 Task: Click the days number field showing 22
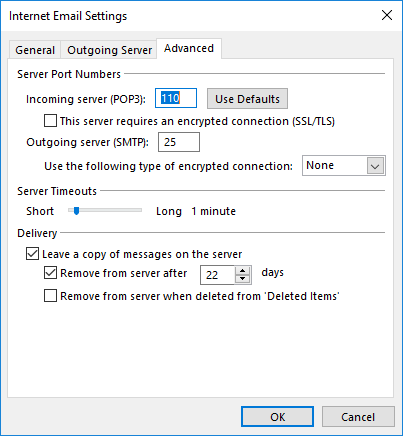coord(217,275)
